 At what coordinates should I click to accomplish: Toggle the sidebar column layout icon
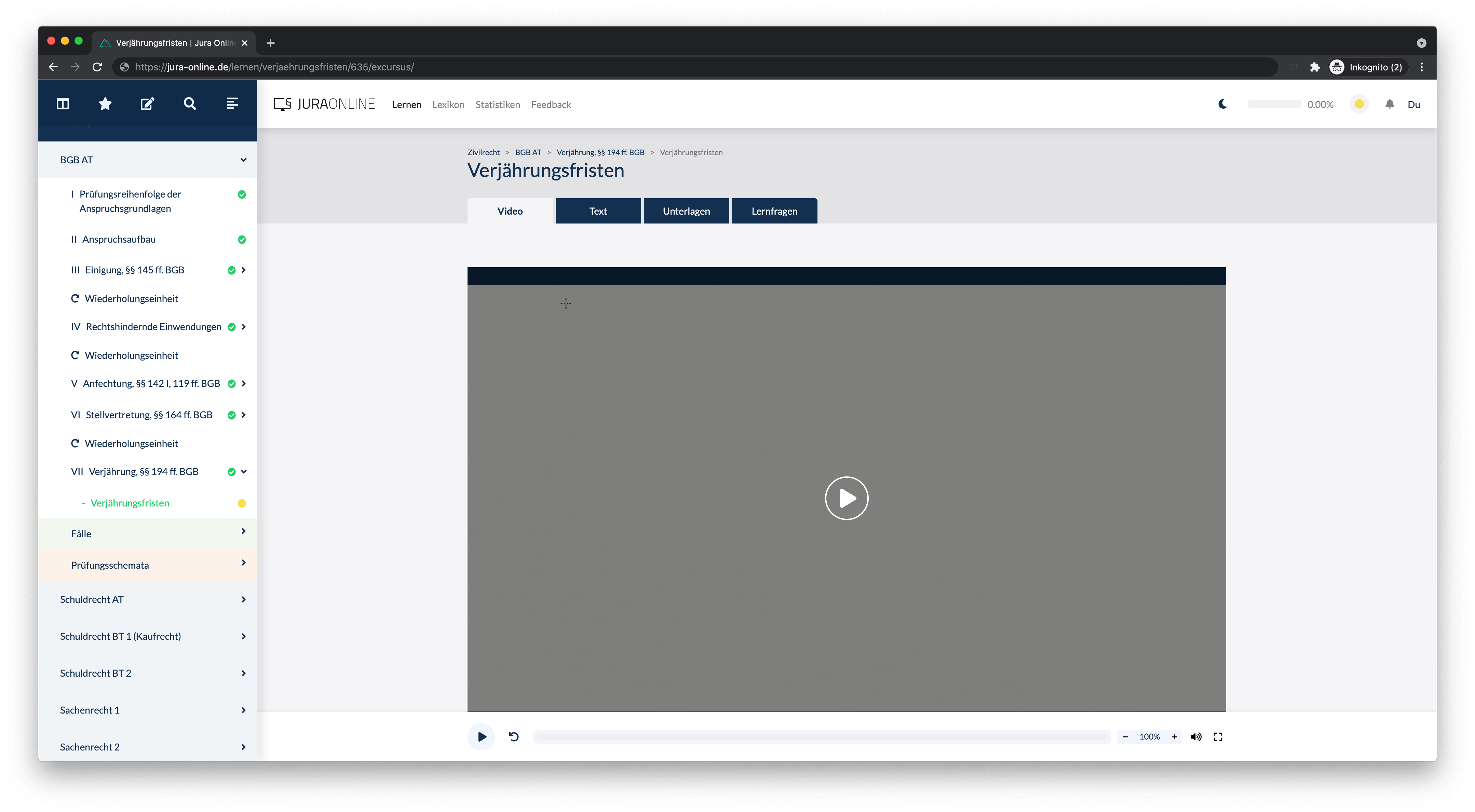(63, 104)
